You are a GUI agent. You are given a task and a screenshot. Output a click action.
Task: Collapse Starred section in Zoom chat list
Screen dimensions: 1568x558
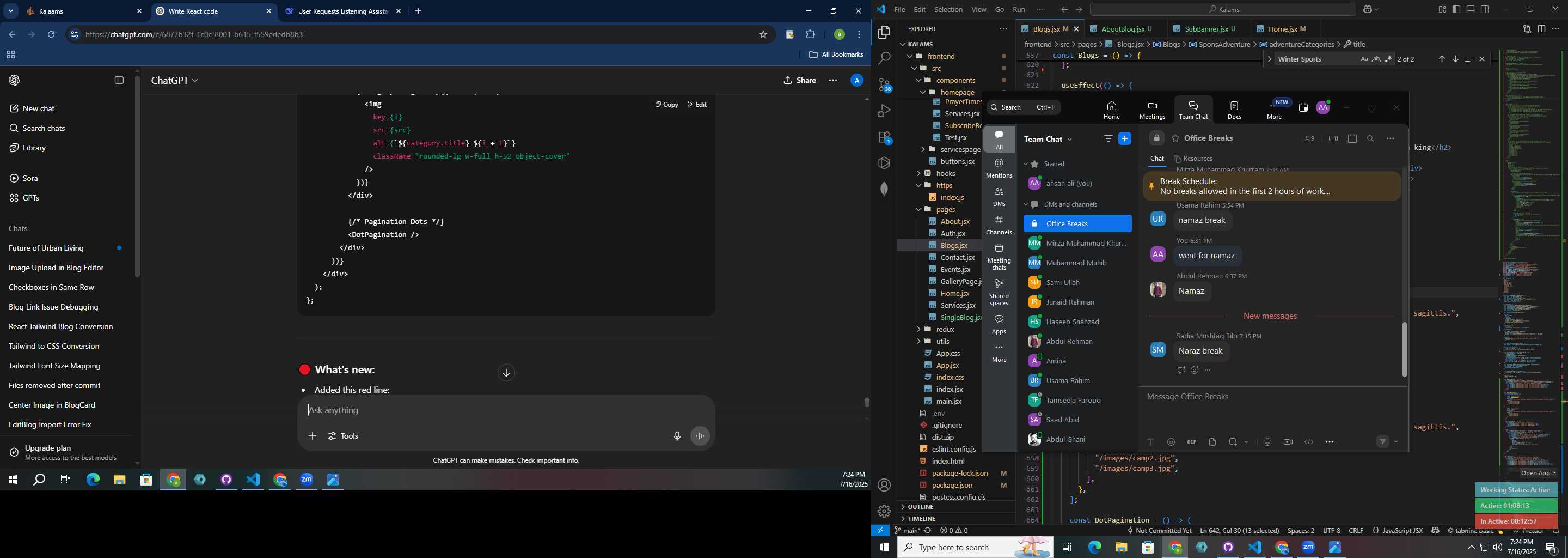pos(1026,164)
